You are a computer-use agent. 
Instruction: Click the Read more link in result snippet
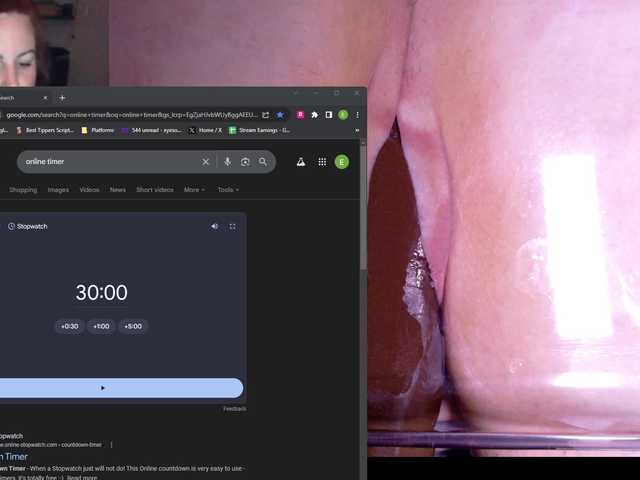(x=82, y=477)
